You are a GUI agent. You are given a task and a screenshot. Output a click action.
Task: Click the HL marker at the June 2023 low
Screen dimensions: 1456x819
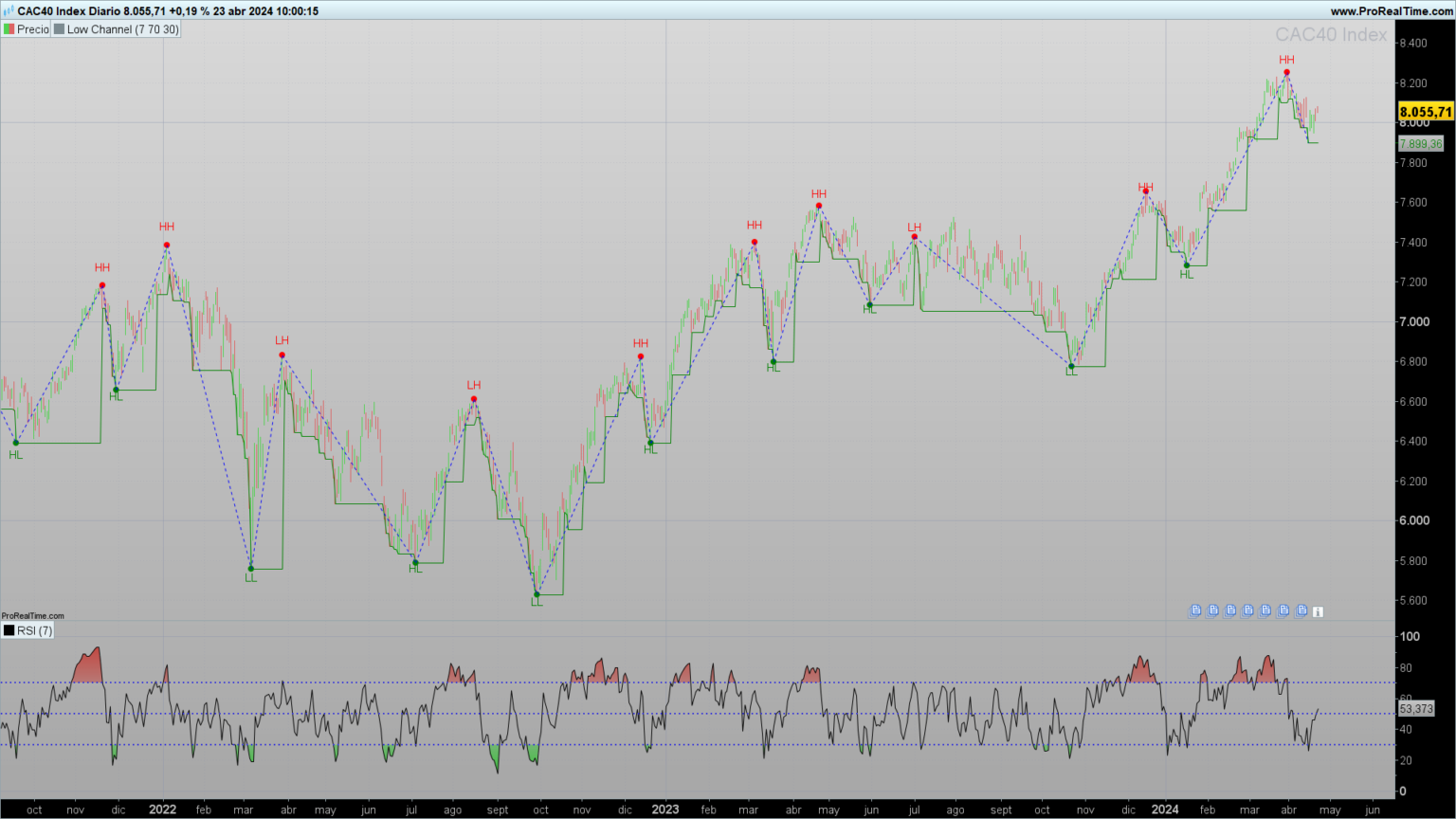click(x=870, y=310)
